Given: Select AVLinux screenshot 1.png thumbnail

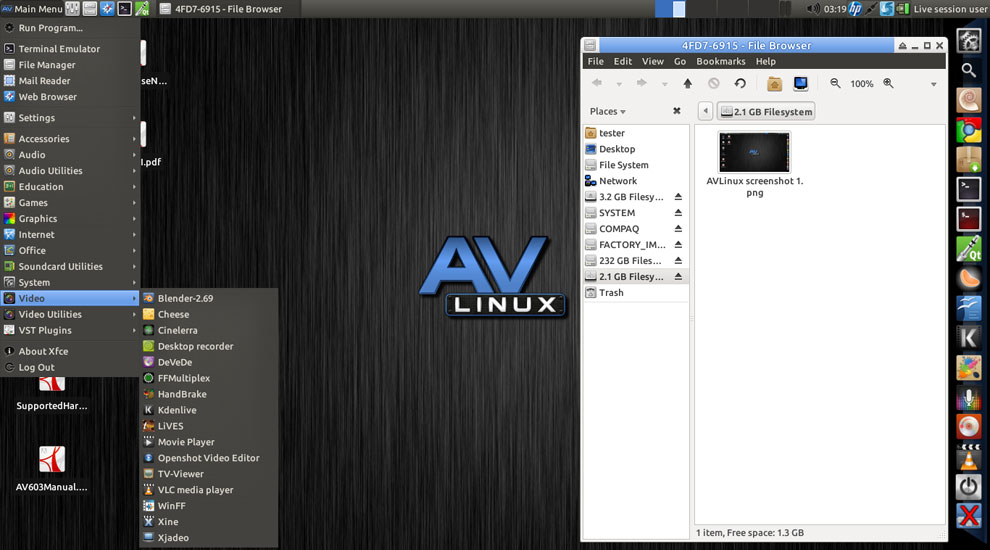Looking at the screenshot, I should click(x=754, y=152).
